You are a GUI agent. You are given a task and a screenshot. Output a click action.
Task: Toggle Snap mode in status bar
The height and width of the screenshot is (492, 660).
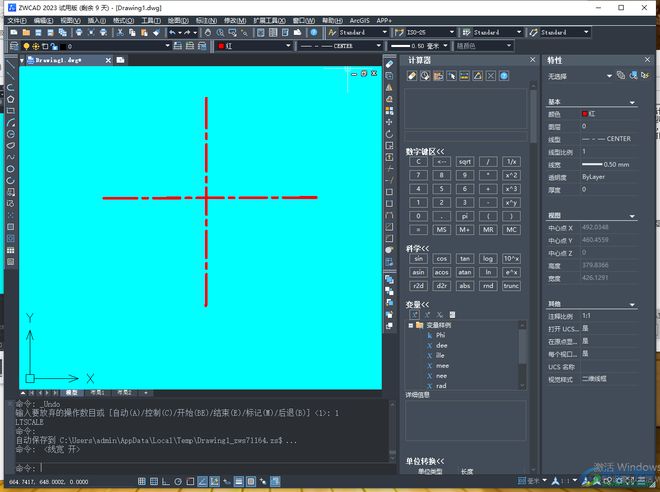[142, 481]
